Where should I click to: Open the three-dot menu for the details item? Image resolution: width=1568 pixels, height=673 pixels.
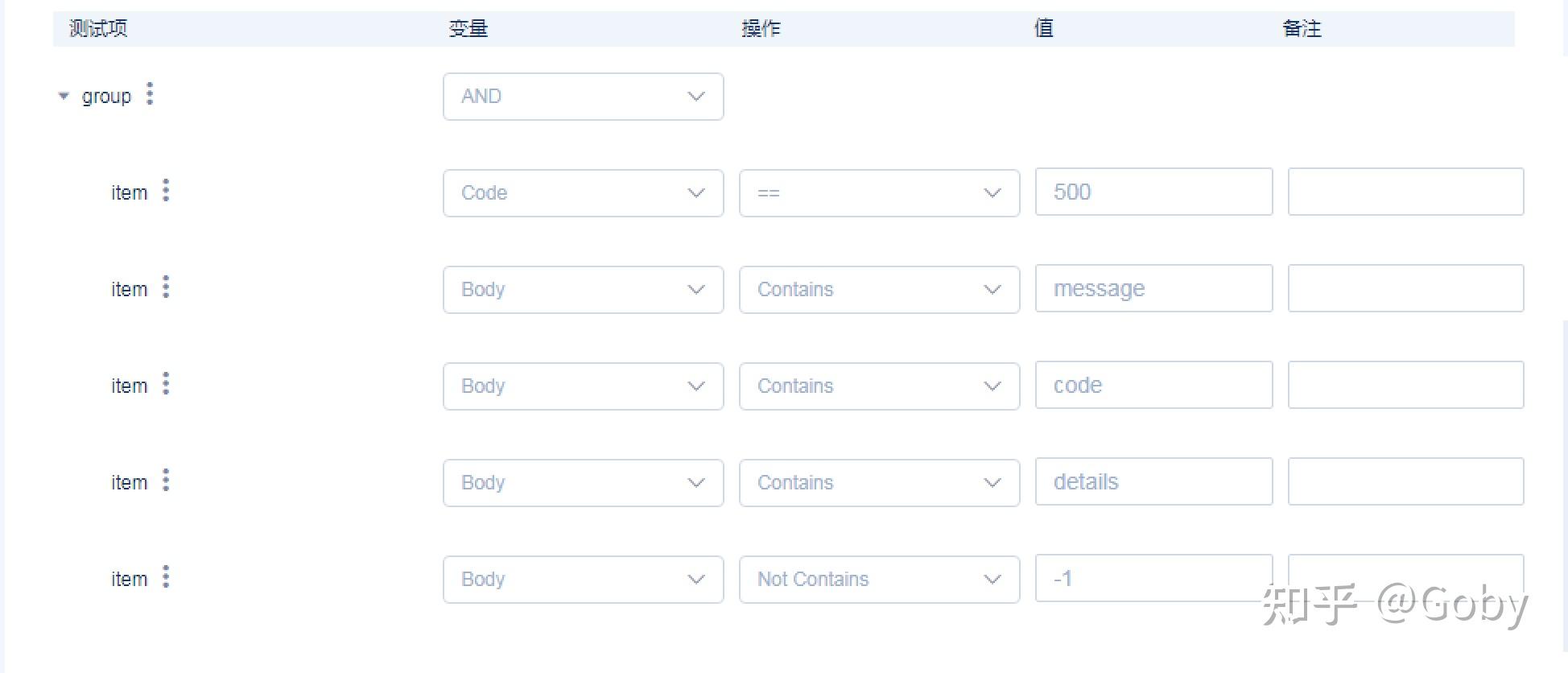click(166, 481)
